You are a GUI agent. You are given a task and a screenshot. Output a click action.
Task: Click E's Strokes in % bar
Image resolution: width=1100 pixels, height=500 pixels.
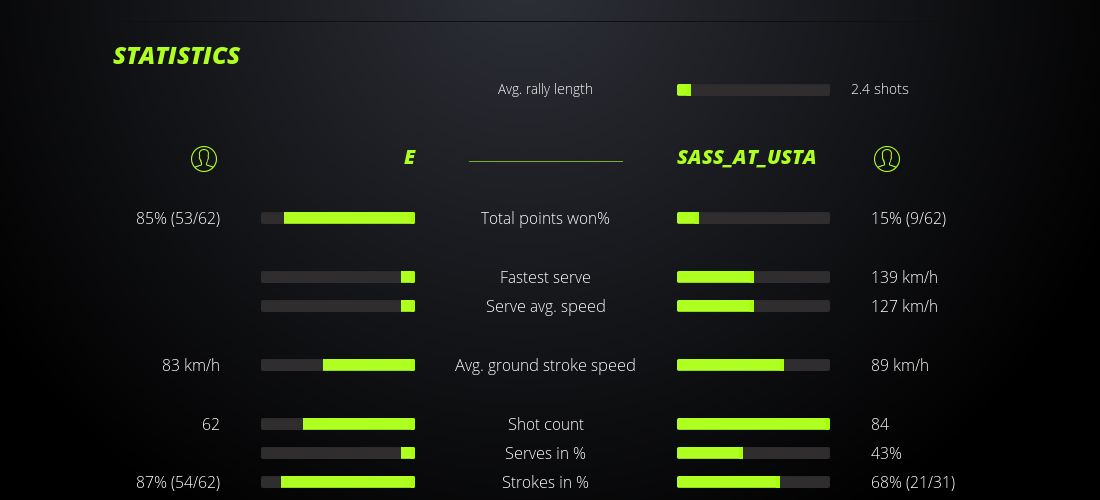338,482
